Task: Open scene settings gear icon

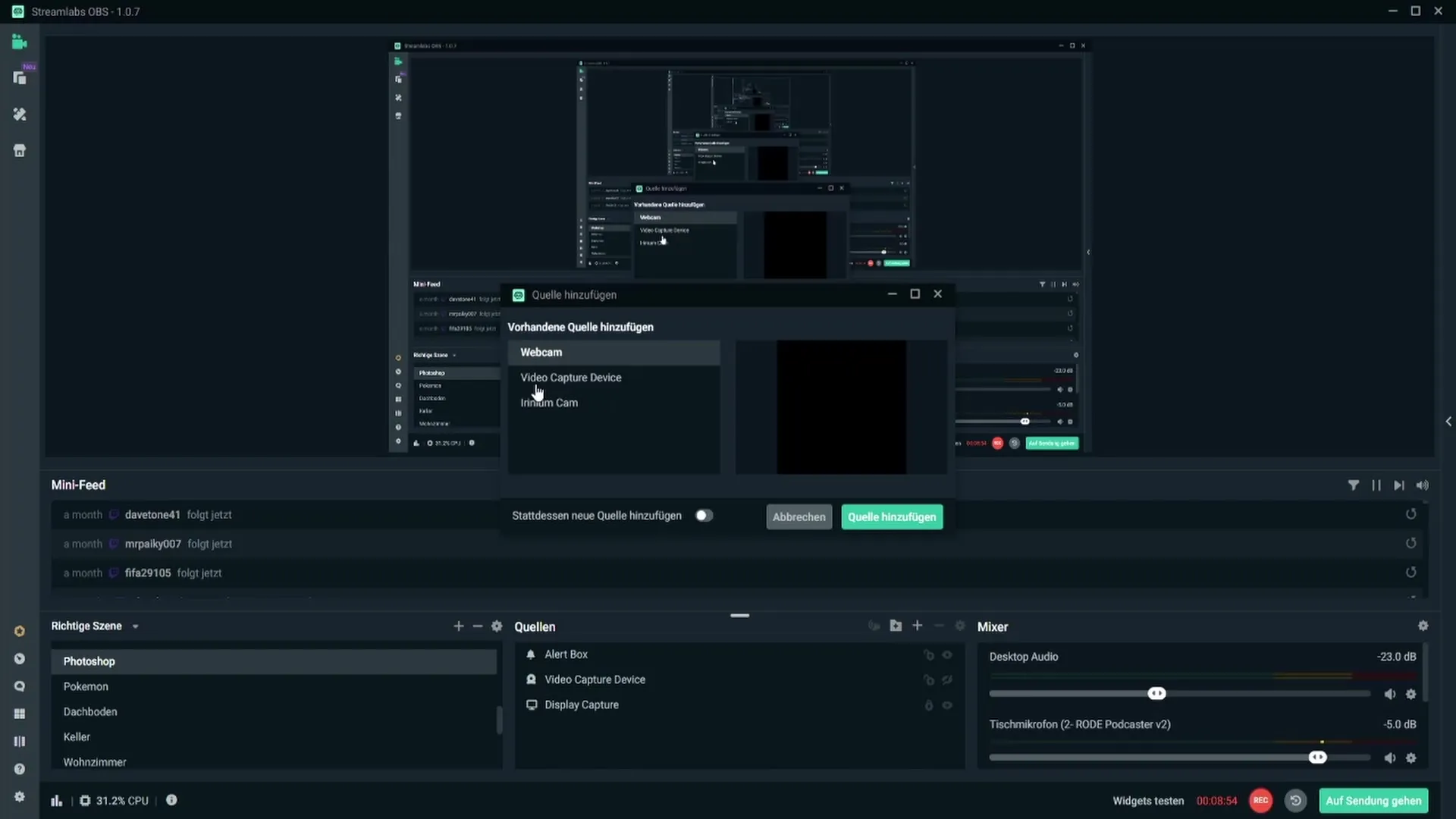Action: coord(497,626)
